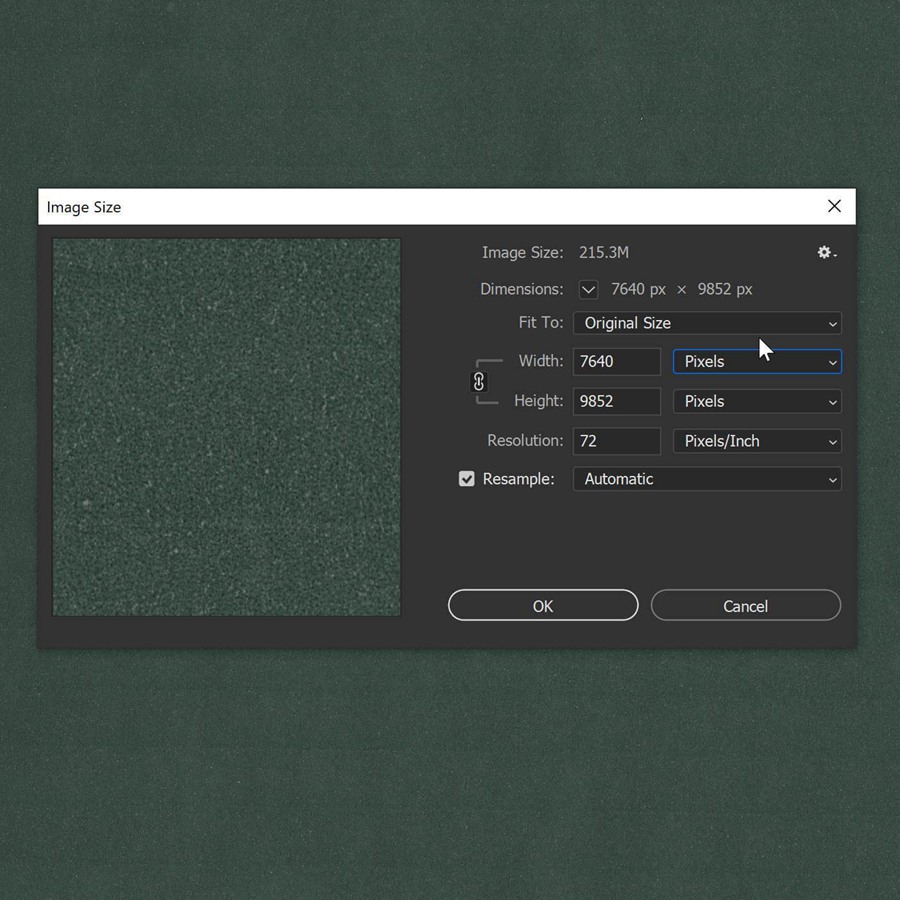Uncheck the Resample checkbox
900x900 pixels.
point(467,479)
